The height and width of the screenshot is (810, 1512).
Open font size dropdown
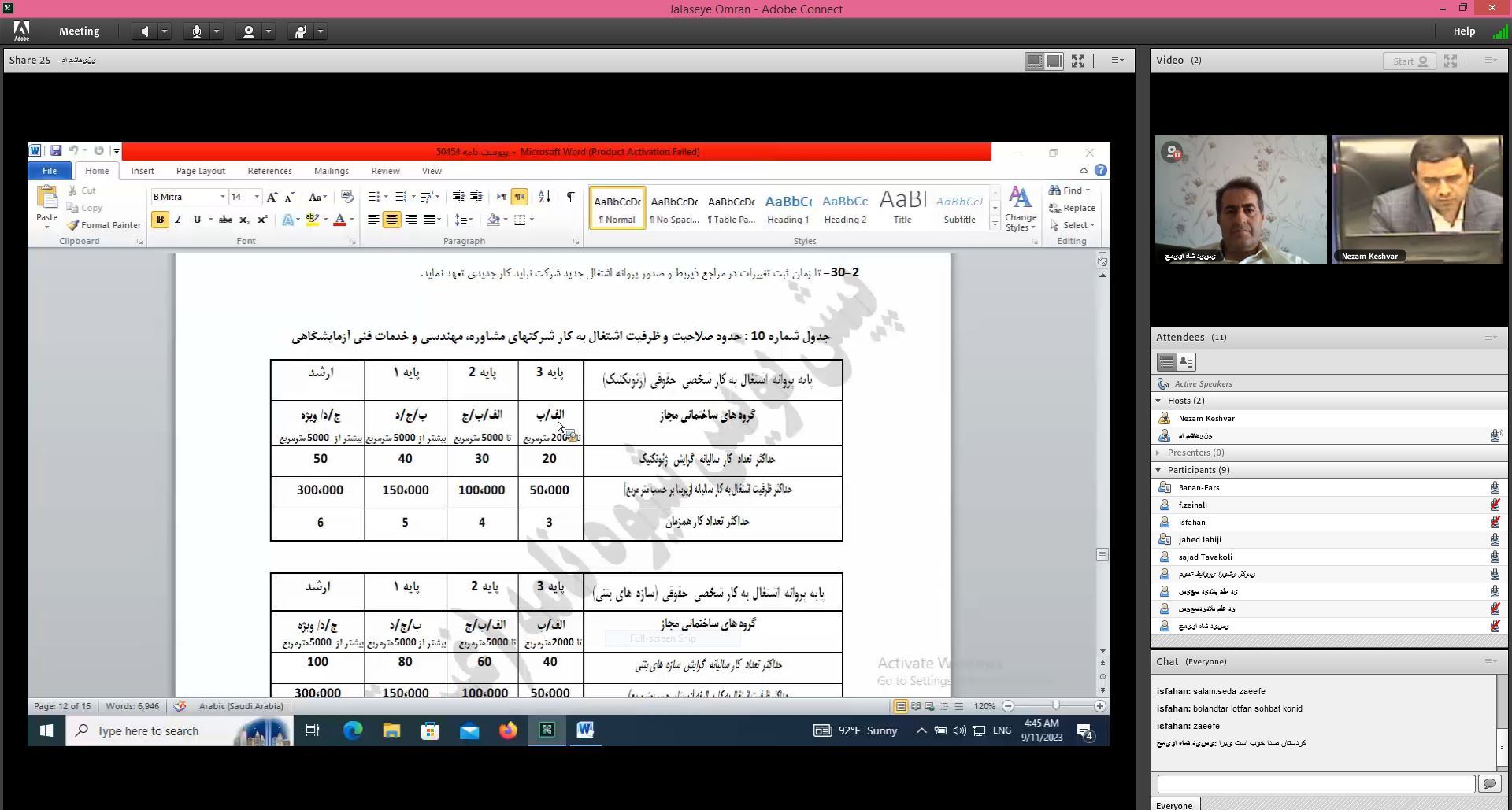[x=257, y=197]
